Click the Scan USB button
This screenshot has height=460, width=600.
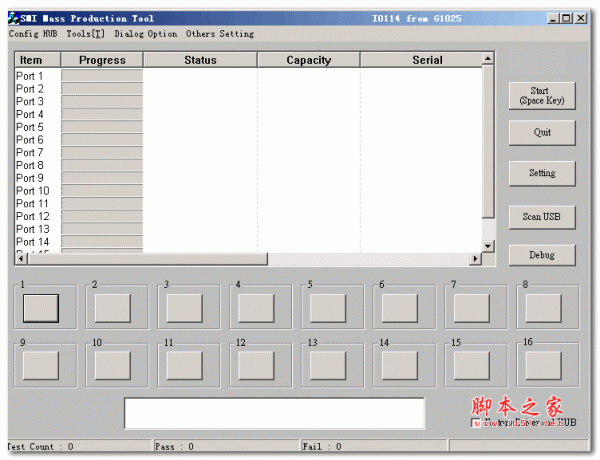tap(542, 217)
